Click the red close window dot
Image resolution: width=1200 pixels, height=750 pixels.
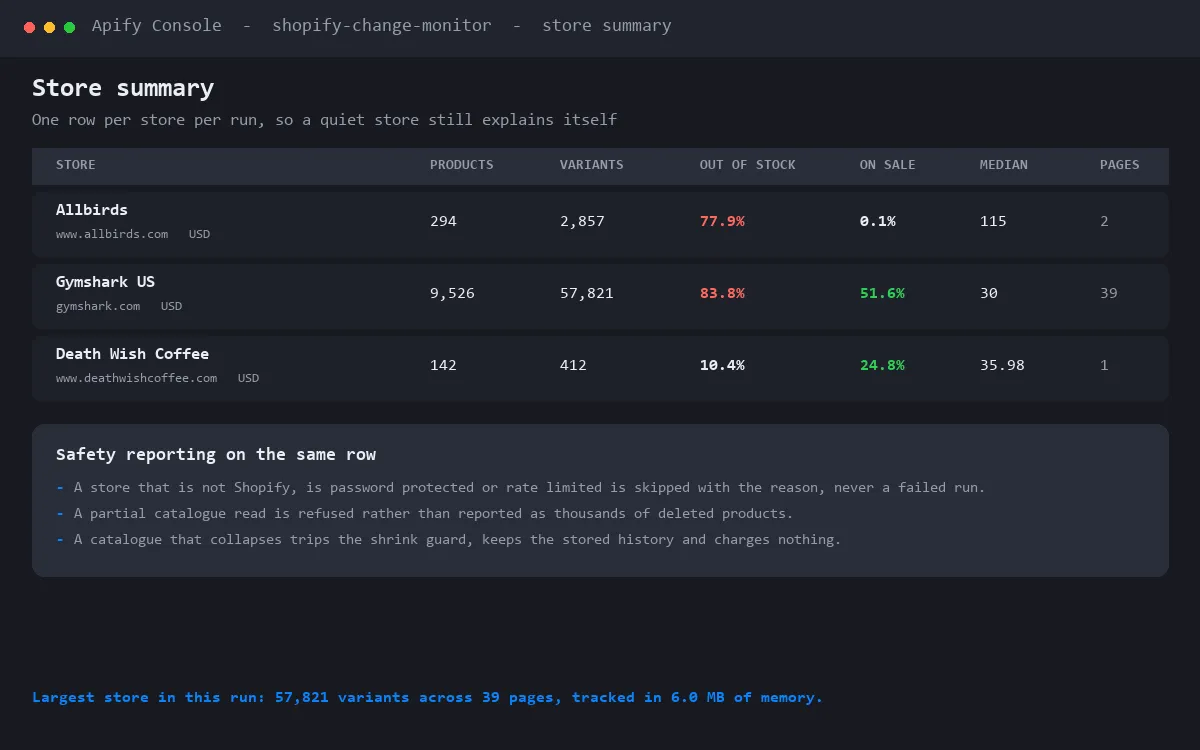(x=30, y=28)
